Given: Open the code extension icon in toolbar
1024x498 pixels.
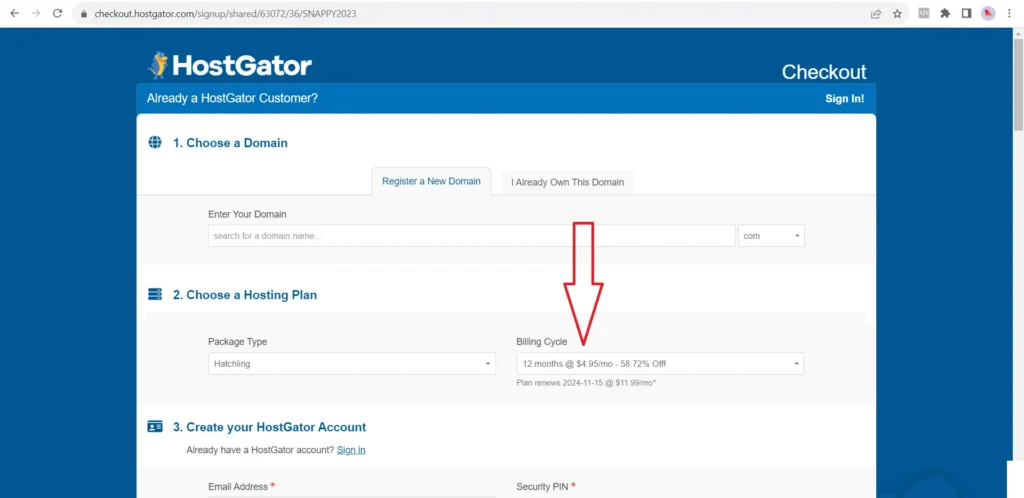Looking at the screenshot, I should (923, 13).
